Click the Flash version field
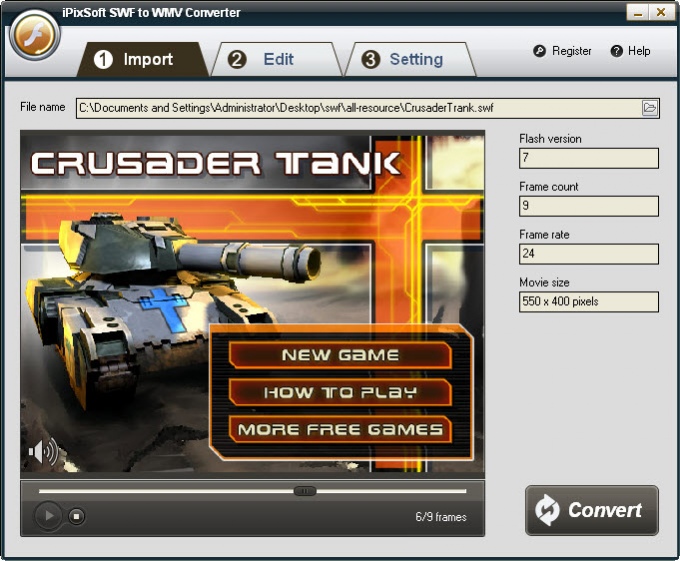 [x=589, y=158]
